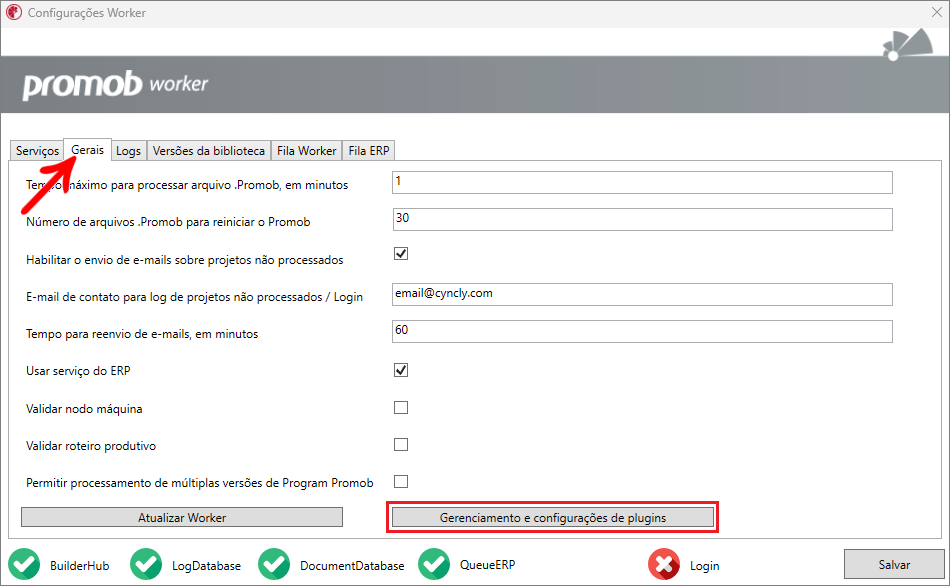Check multiple Program Promob versions option
Image resolution: width=950 pixels, height=586 pixels.
point(400,481)
